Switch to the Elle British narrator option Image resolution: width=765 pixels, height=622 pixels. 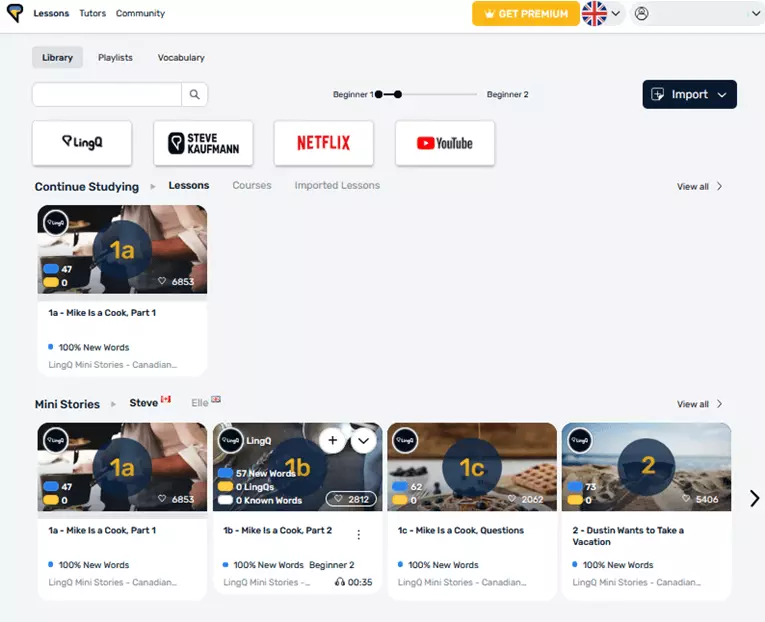[205, 402]
